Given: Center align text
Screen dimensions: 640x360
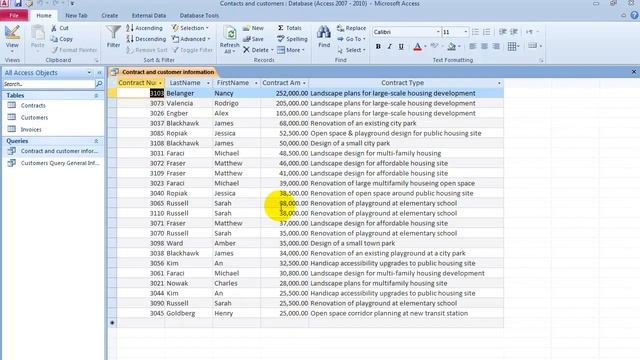Looking at the screenshot, I should coord(484,47).
